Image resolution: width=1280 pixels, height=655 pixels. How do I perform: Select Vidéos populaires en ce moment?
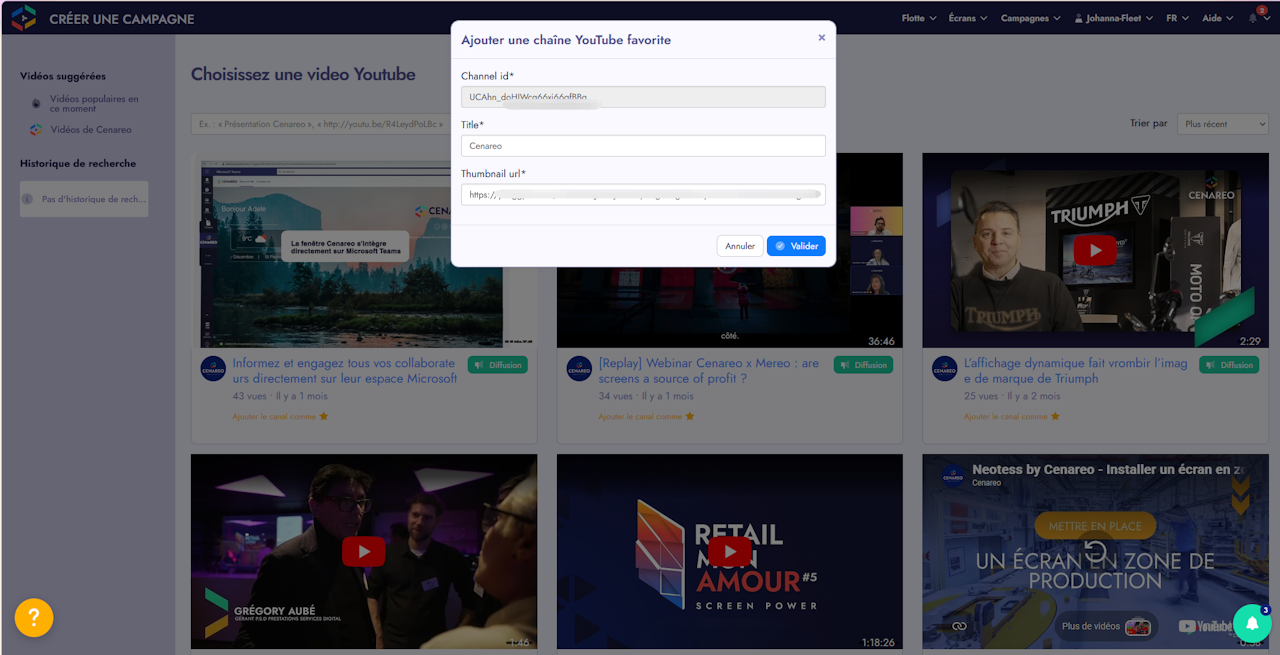tap(94, 103)
